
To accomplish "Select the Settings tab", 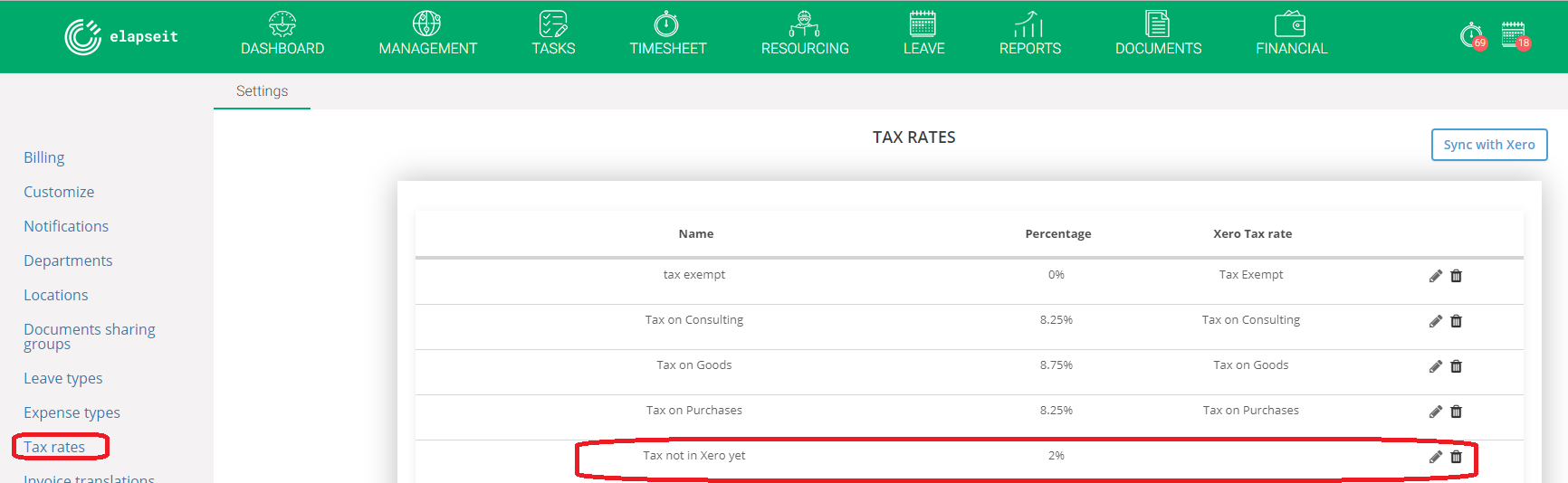I will coord(262,91).
